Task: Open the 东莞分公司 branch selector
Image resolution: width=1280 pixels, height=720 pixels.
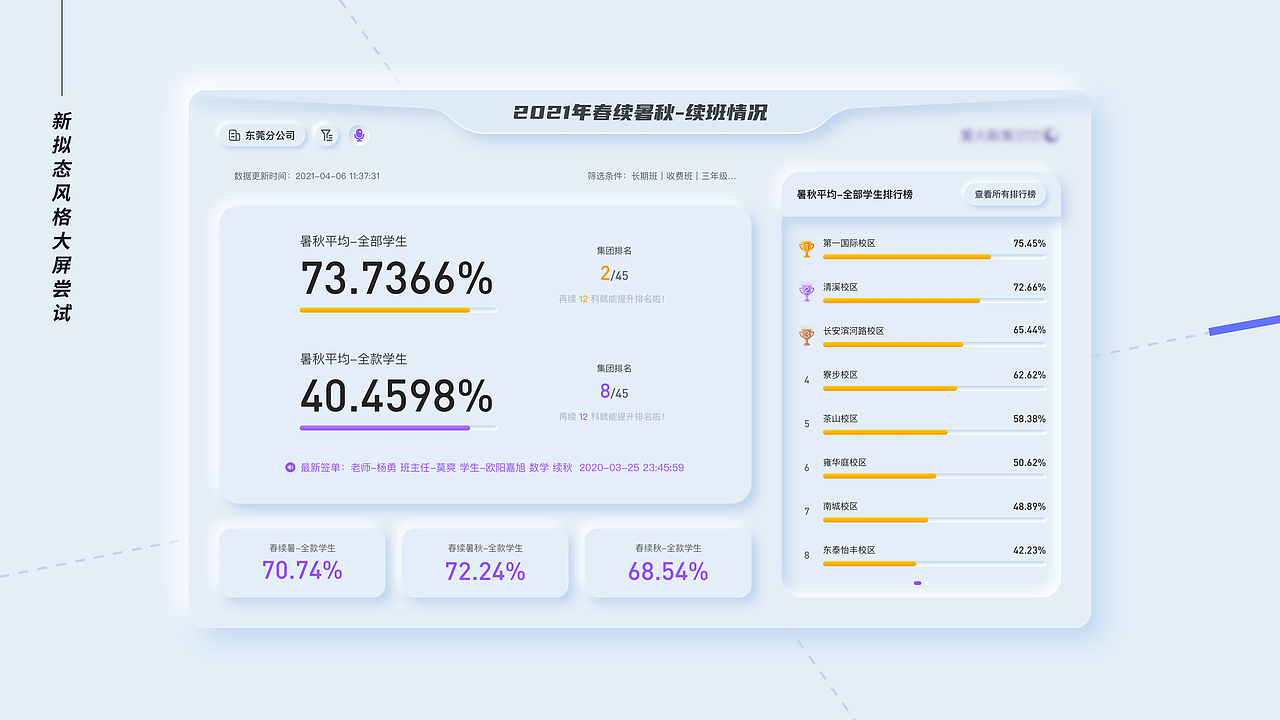Action: pos(262,135)
